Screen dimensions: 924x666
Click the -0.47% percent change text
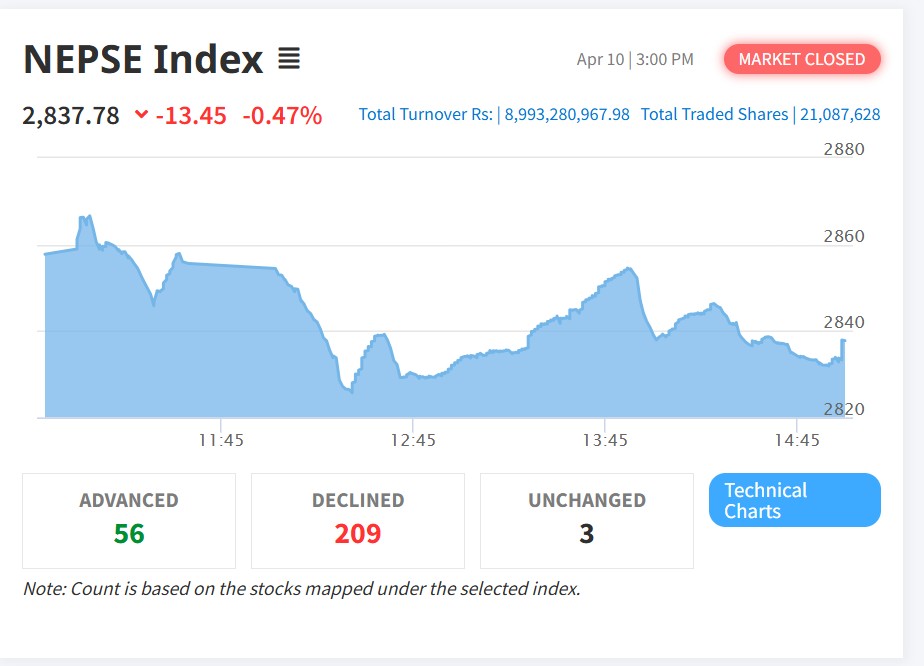(x=282, y=115)
